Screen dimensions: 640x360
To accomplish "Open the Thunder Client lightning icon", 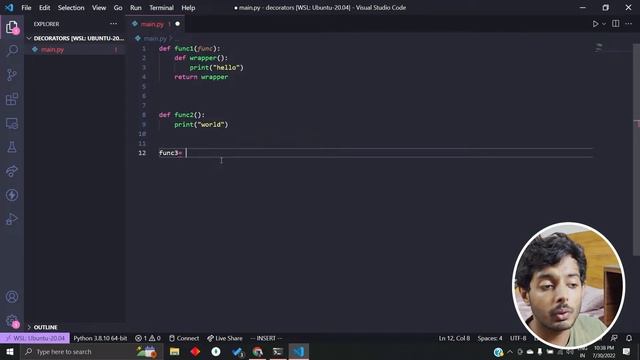I will 12,195.
